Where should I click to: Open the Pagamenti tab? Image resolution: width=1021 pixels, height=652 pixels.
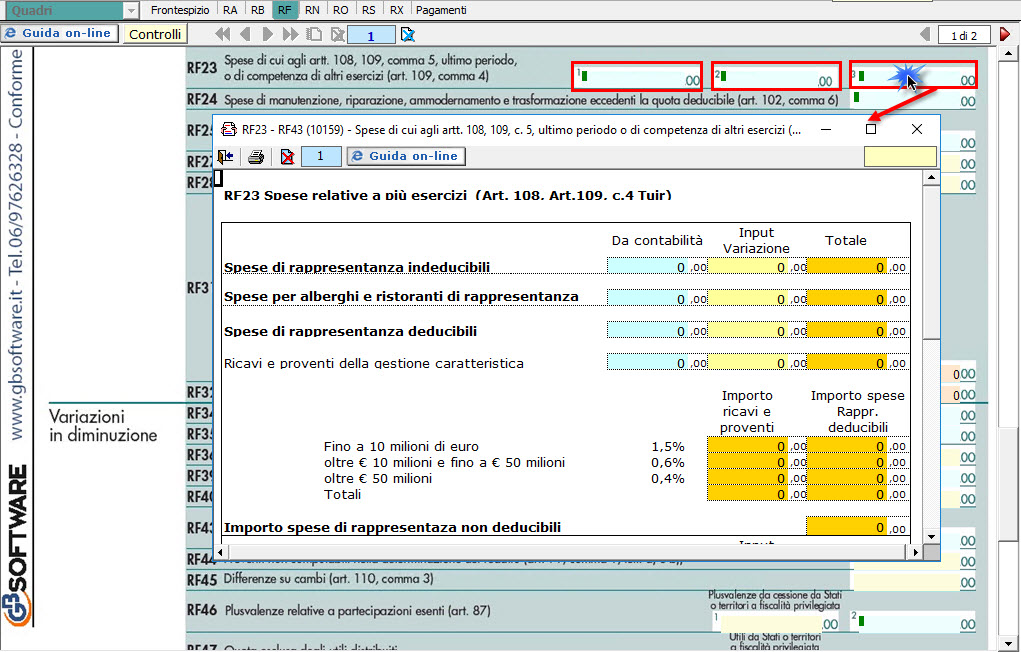[441, 10]
